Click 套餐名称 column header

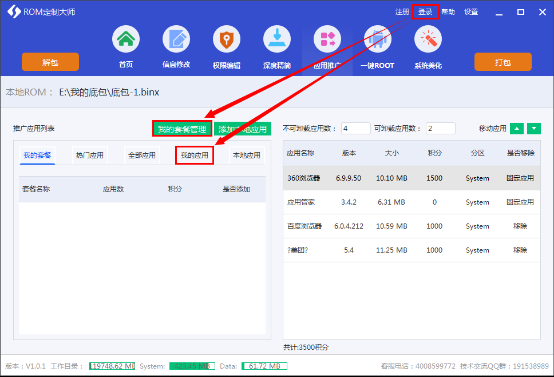pyautogui.click(x=36, y=189)
